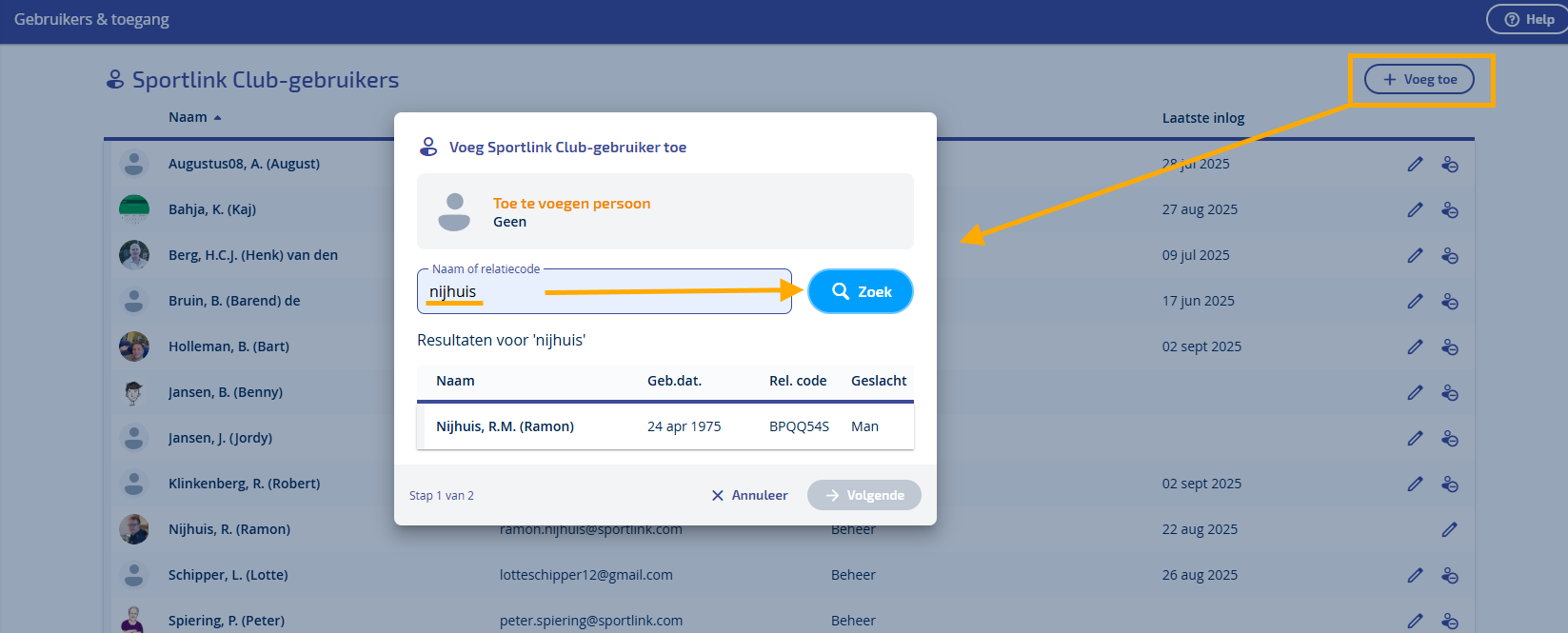Remove user Augustus08, A. (August) icon

click(x=1450, y=164)
